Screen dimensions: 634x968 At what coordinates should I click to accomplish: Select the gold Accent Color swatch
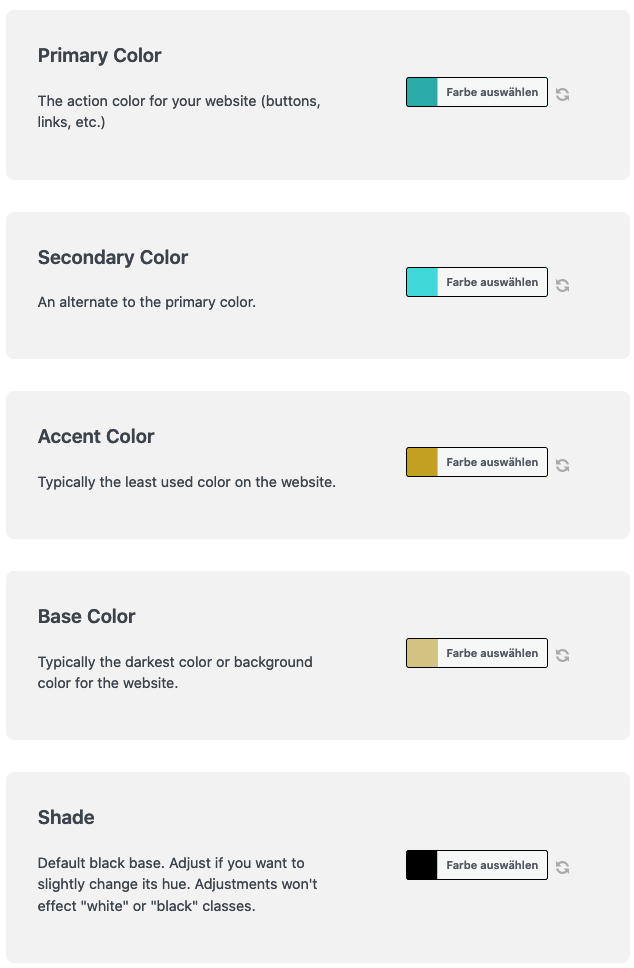pos(422,462)
